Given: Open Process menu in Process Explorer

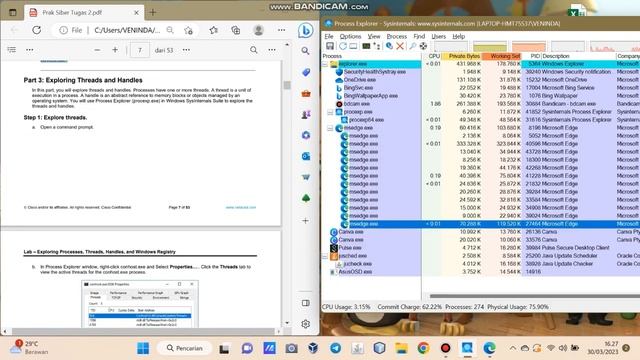Looking at the screenshot, I should 397,36.
